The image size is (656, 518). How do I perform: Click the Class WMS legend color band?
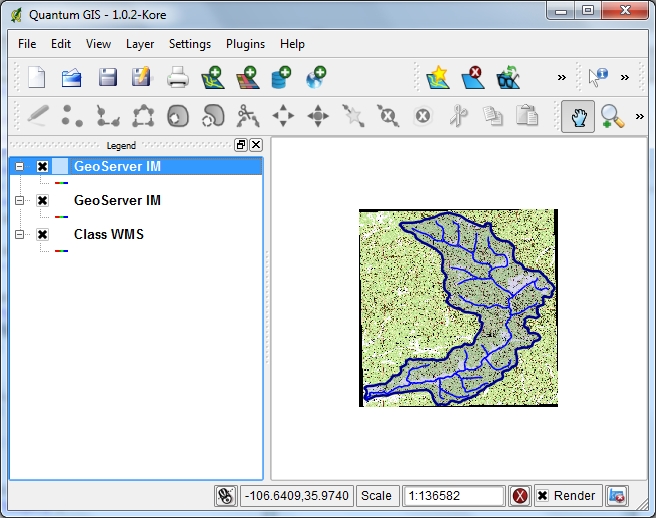pyautogui.click(x=61, y=251)
